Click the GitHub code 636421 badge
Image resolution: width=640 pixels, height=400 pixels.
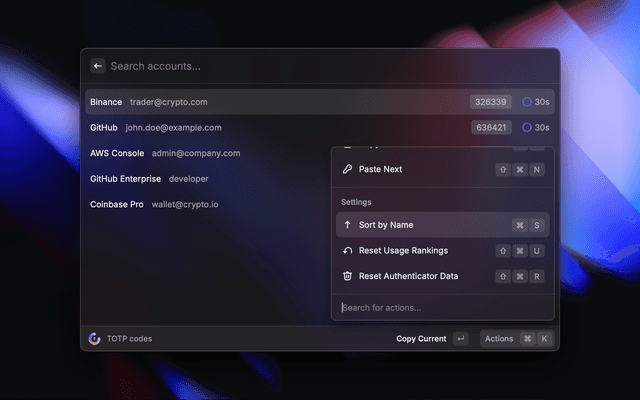point(492,128)
